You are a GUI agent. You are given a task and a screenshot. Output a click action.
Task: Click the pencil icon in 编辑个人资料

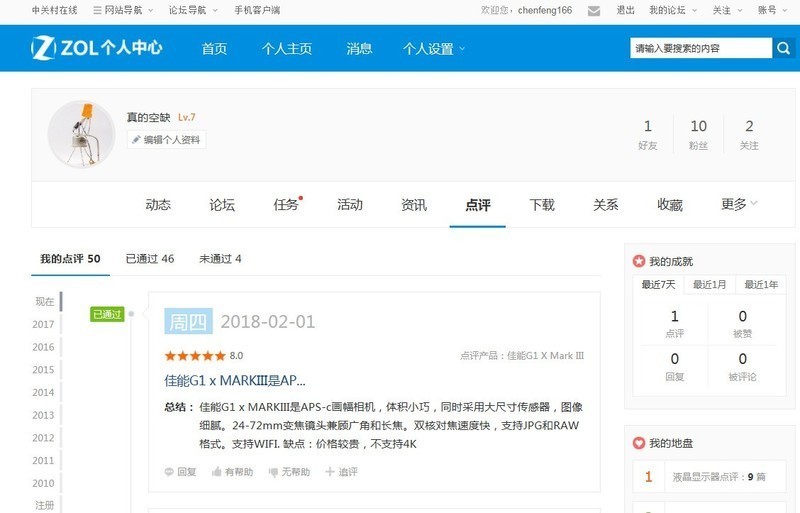[x=136, y=139]
